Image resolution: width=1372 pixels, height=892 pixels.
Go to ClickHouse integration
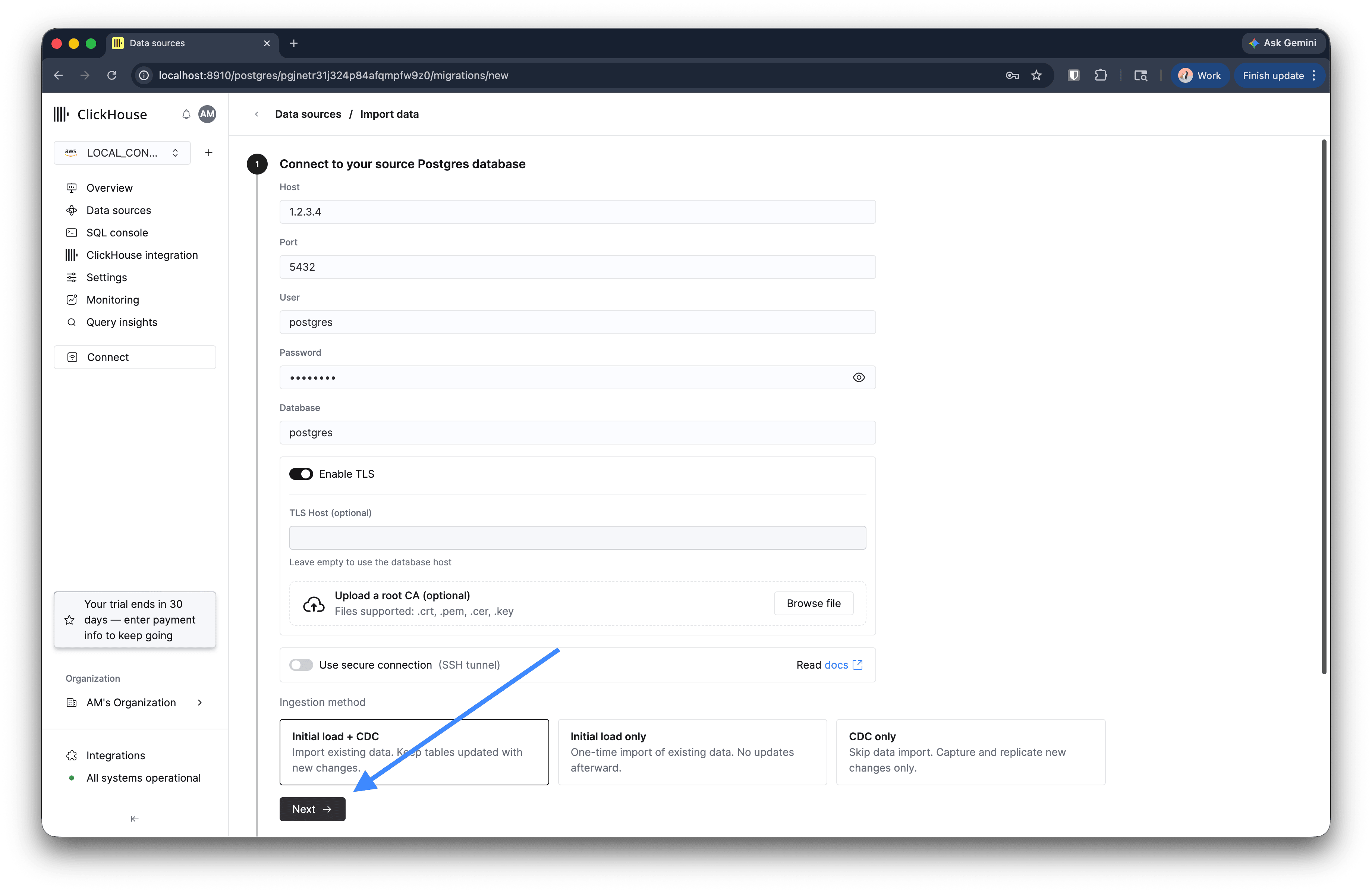(x=142, y=255)
